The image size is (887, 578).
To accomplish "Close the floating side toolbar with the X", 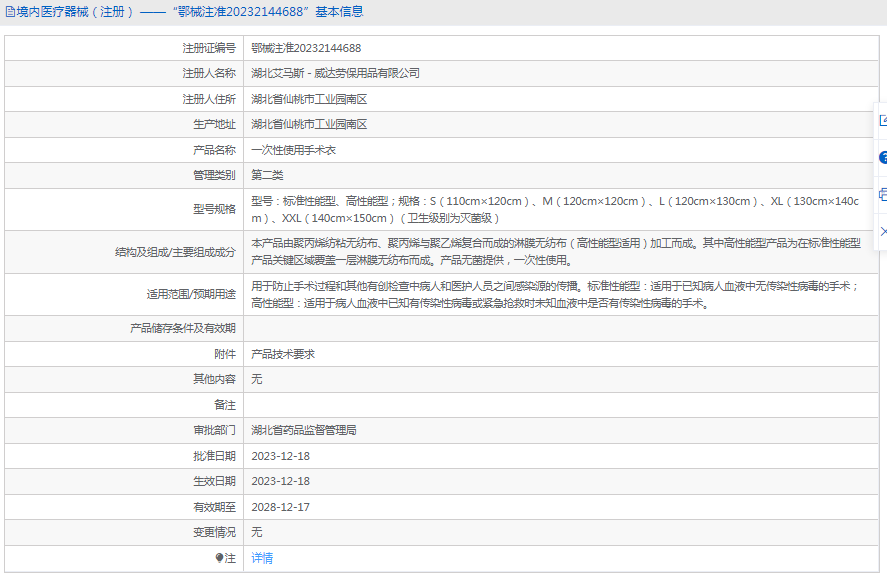I will [x=883, y=231].
